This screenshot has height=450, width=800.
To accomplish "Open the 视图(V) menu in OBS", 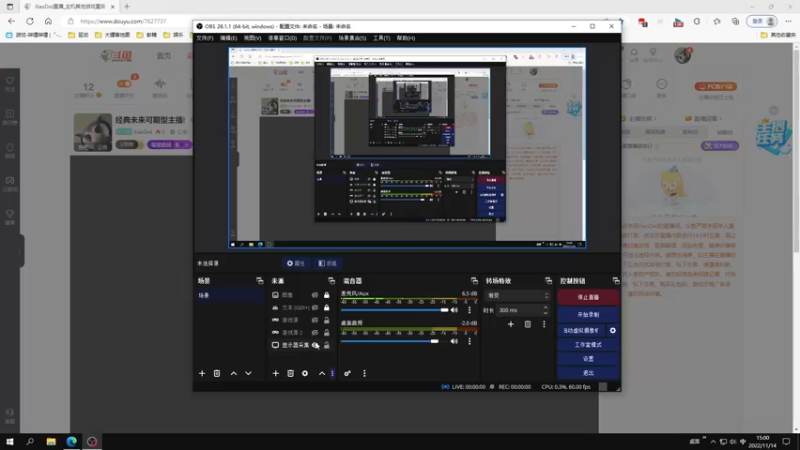I will [252, 38].
